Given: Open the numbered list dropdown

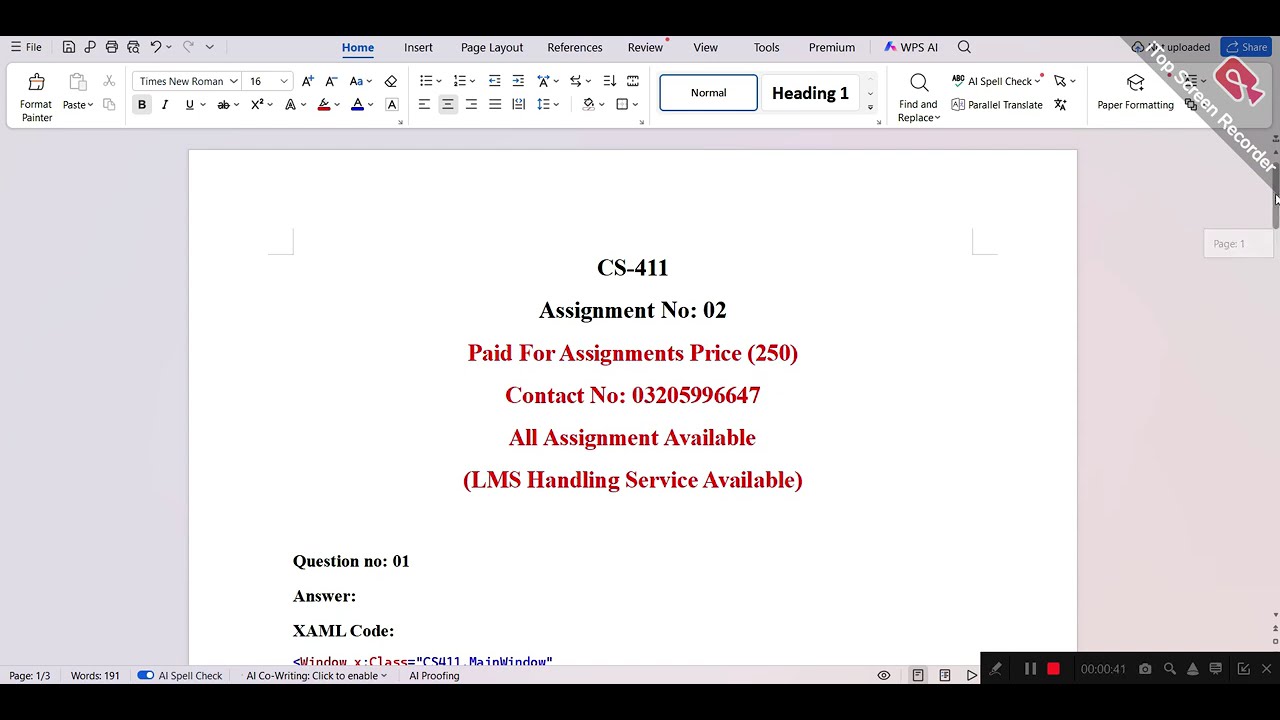Looking at the screenshot, I should click(472, 81).
